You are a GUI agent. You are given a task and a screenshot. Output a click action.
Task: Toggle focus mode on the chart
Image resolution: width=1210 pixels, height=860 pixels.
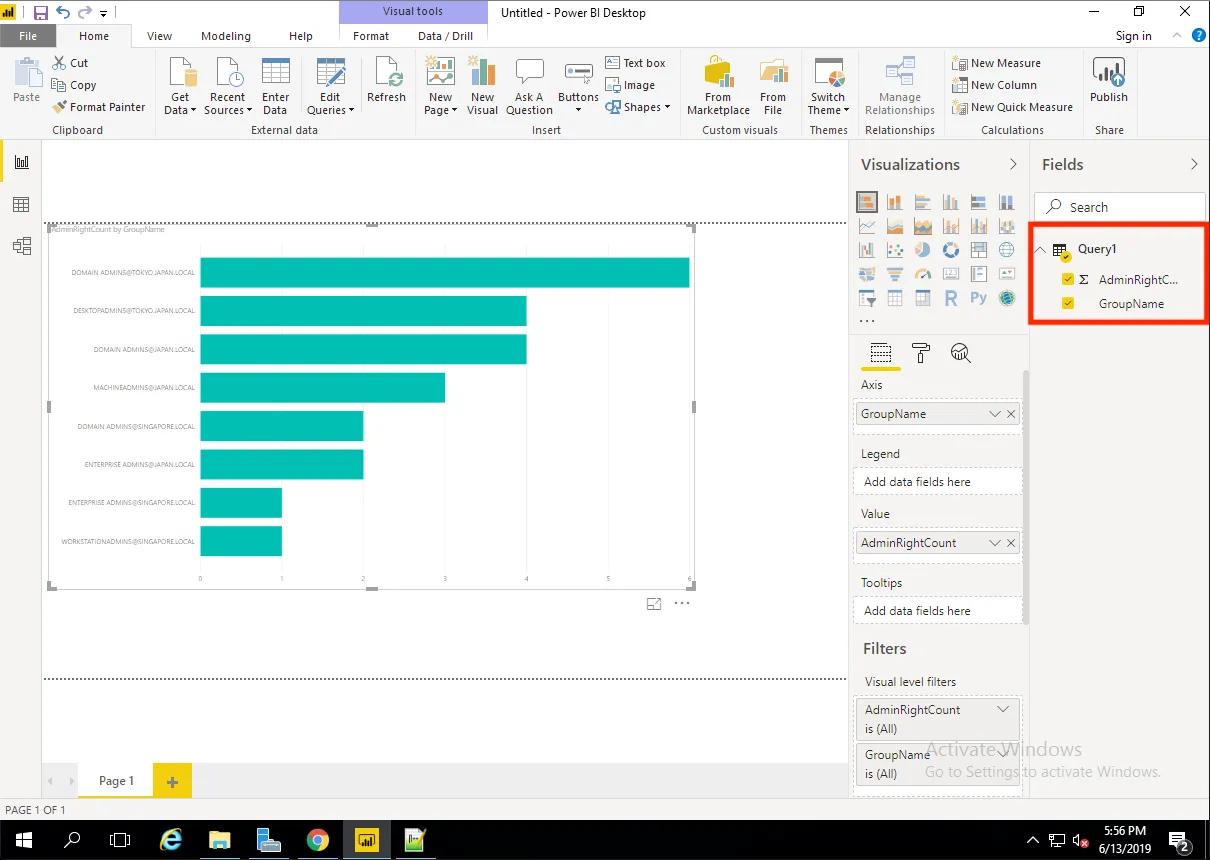click(654, 604)
